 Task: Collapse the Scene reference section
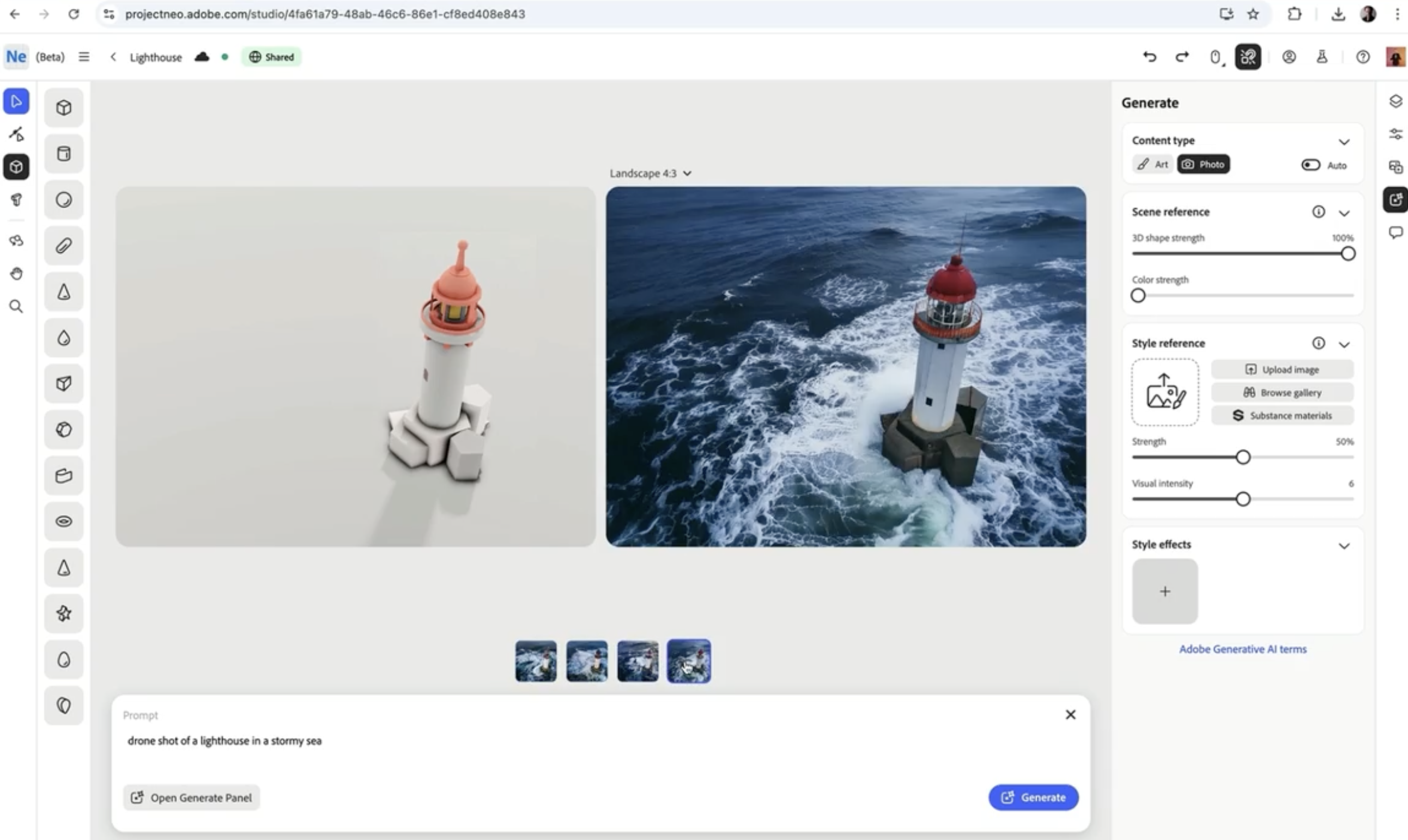click(x=1344, y=213)
